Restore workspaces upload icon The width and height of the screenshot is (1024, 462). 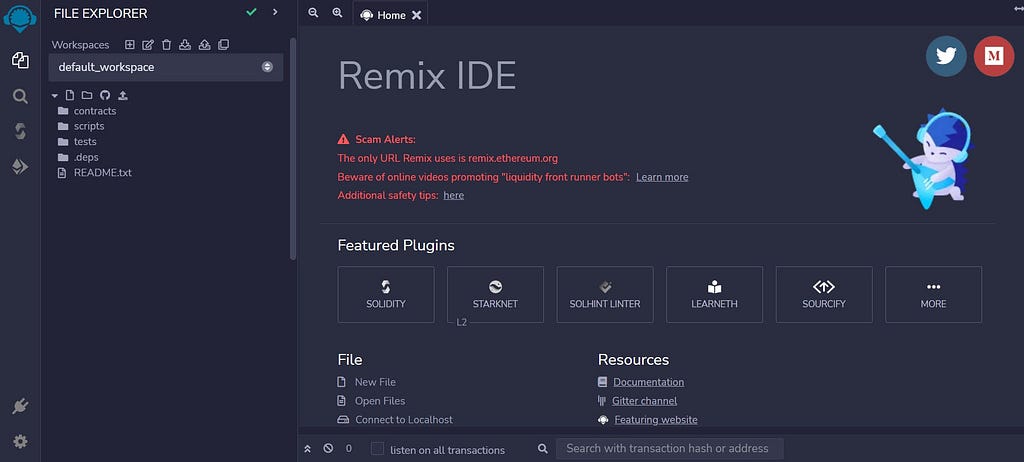tap(204, 44)
